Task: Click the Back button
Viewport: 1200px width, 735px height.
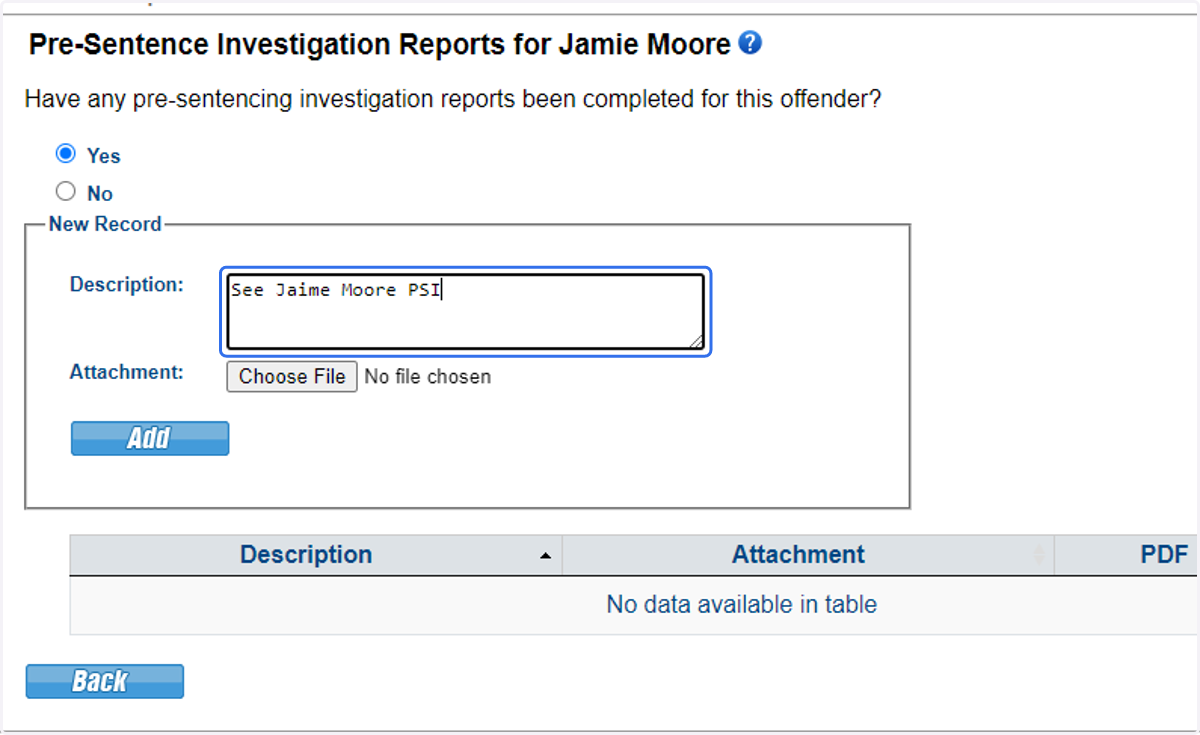Action: [x=105, y=681]
